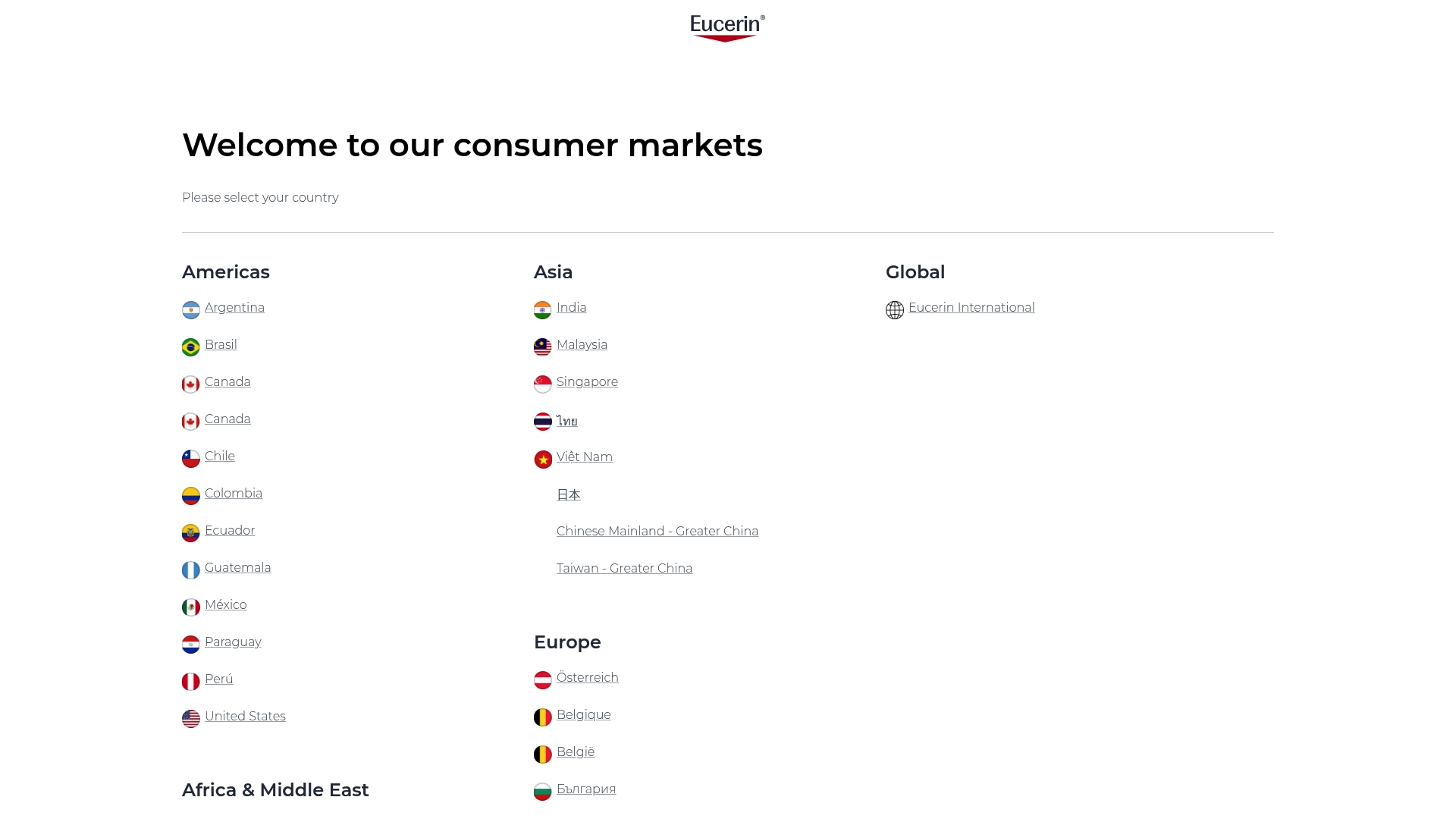The width and height of the screenshot is (1456, 819).
Task: Click the Eucerin logo at the top
Action: pyautogui.click(x=726, y=27)
